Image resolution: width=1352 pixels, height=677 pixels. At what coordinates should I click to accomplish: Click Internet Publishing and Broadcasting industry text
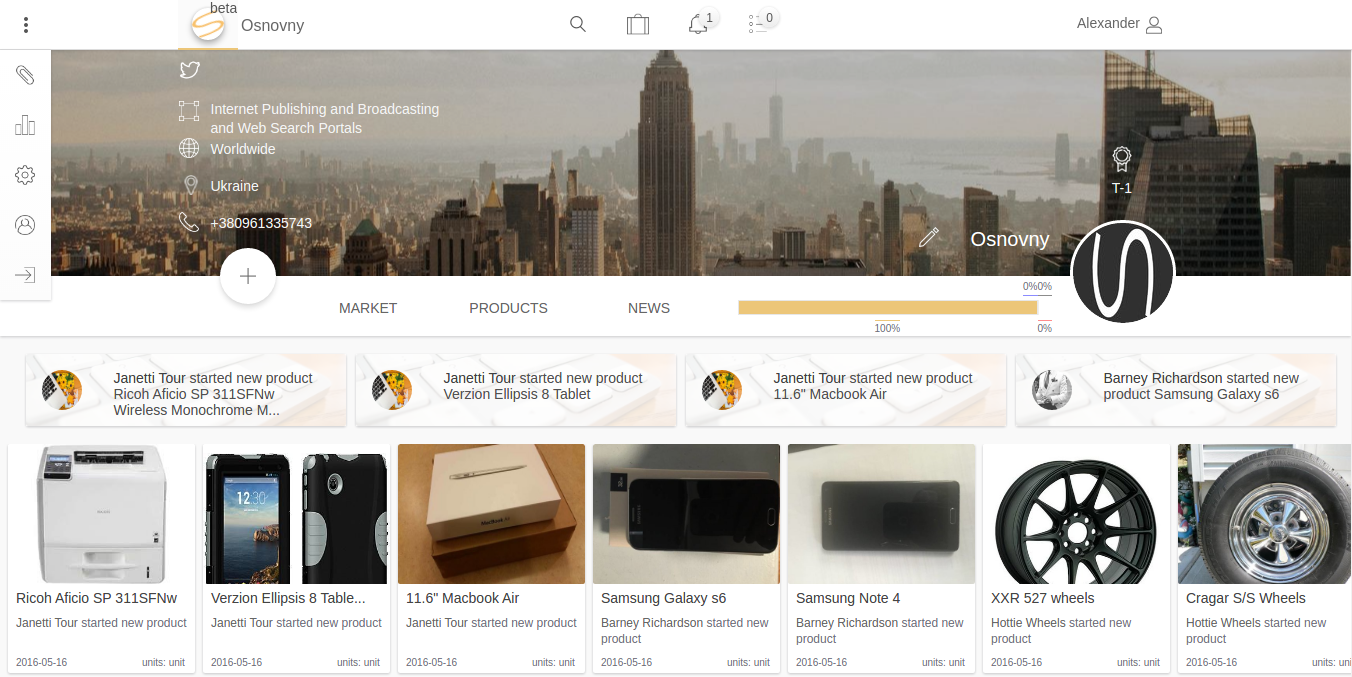click(324, 118)
